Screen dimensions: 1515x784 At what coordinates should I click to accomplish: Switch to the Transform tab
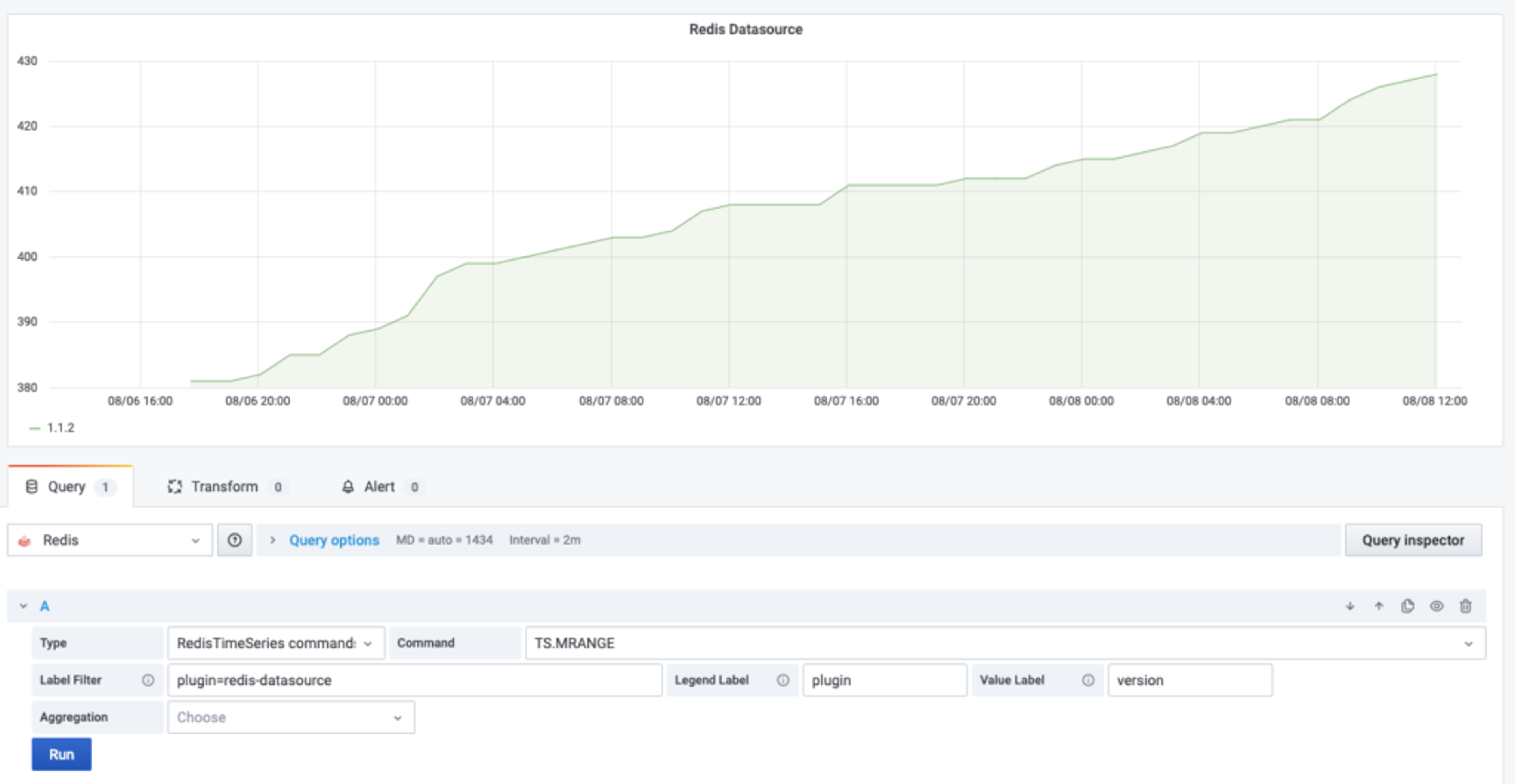tap(224, 487)
